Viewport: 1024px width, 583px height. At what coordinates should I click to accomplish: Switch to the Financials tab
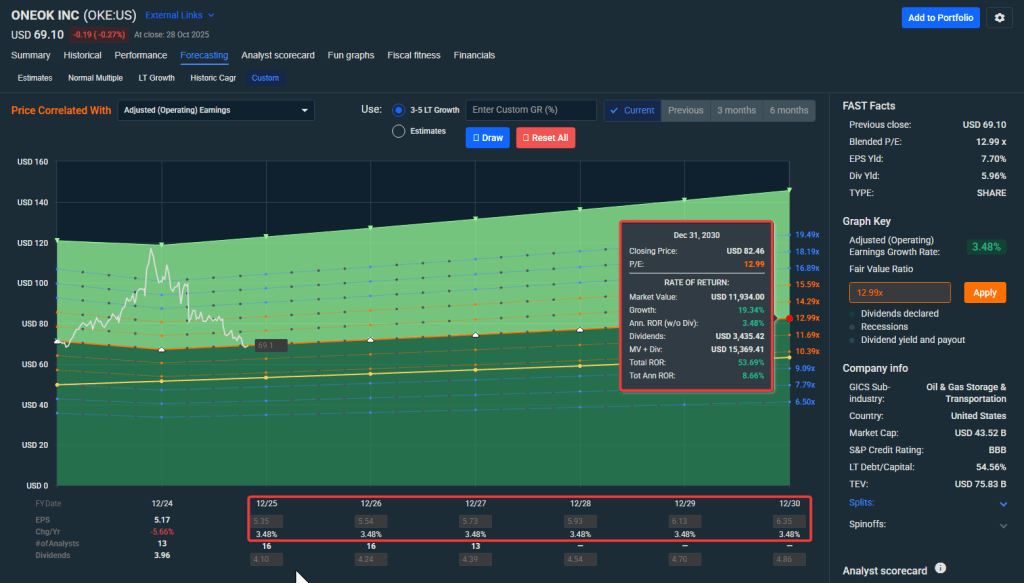[474, 55]
